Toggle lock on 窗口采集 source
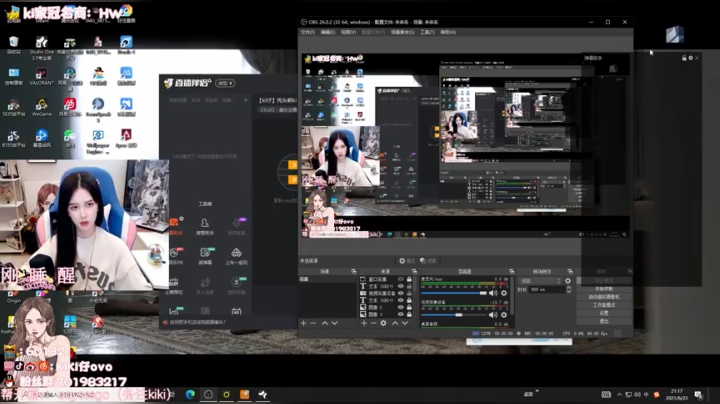720x404 pixels. 409,279
